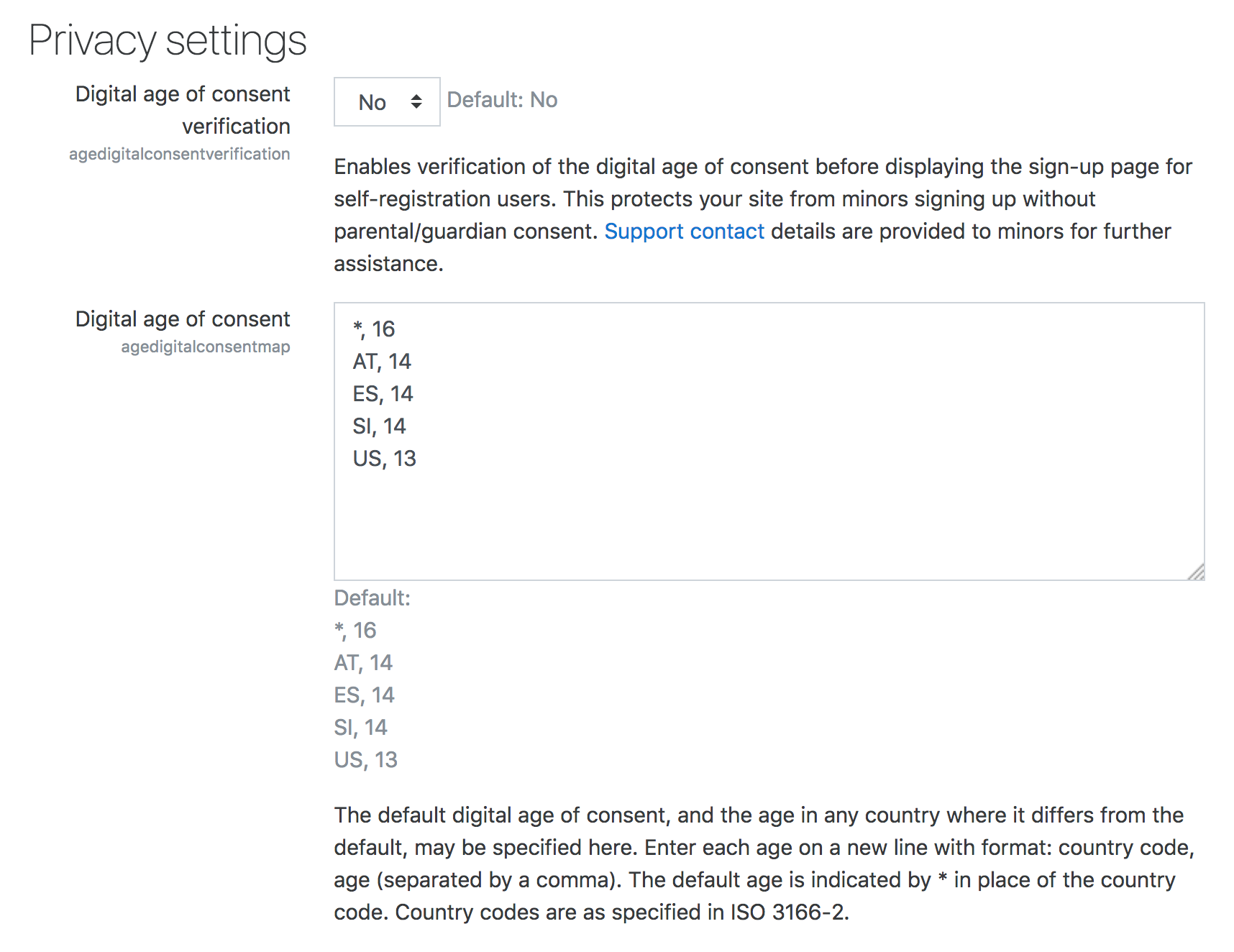Place cursor on the "ES, 14" textarea line
This screenshot has height=952, width=1234.
click(383, 394)
